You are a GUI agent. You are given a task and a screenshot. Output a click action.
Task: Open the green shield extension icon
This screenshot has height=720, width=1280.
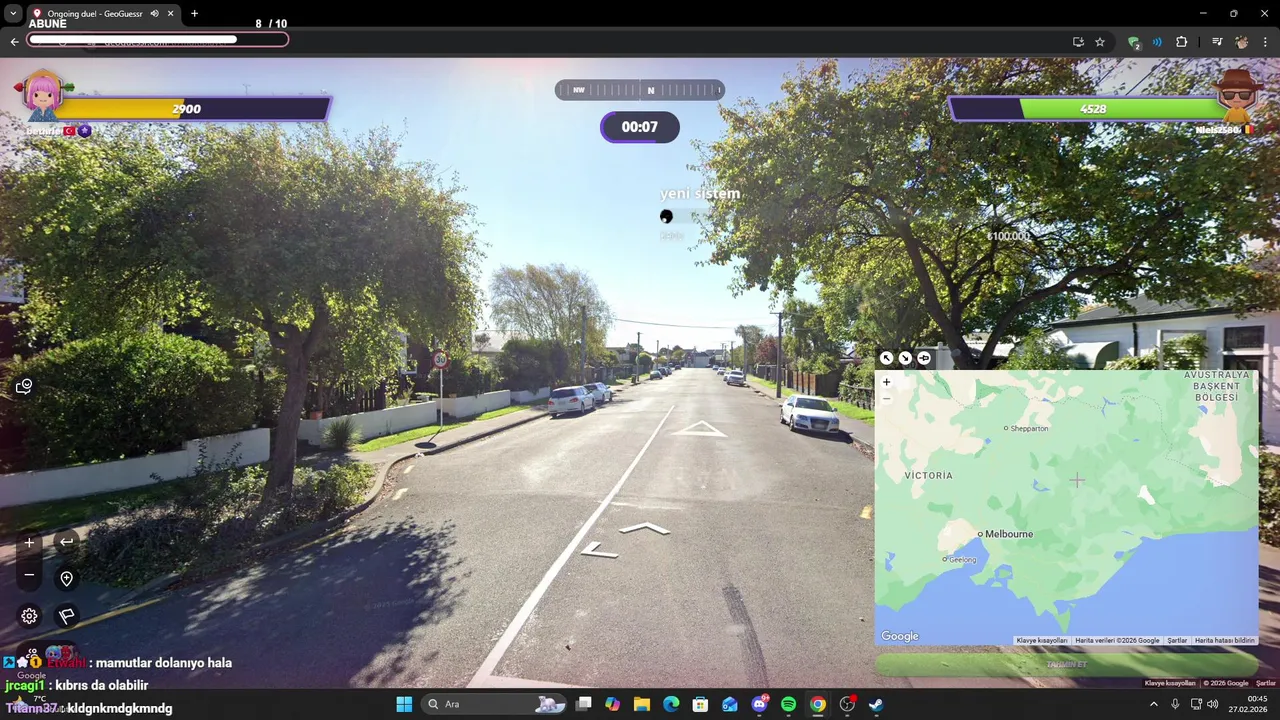(1133, 42)
